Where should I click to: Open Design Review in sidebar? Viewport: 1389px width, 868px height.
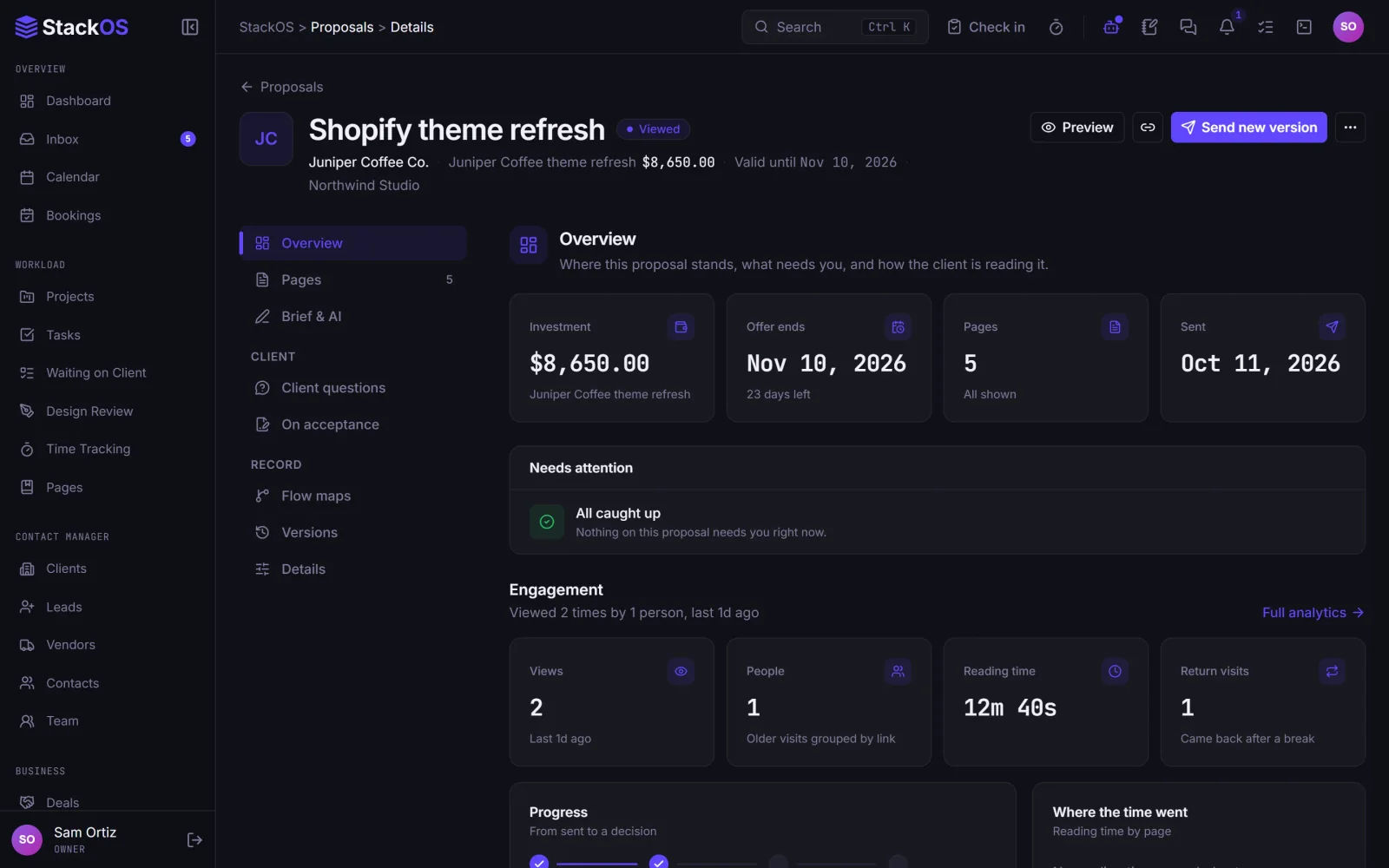(x=108, y=411)
